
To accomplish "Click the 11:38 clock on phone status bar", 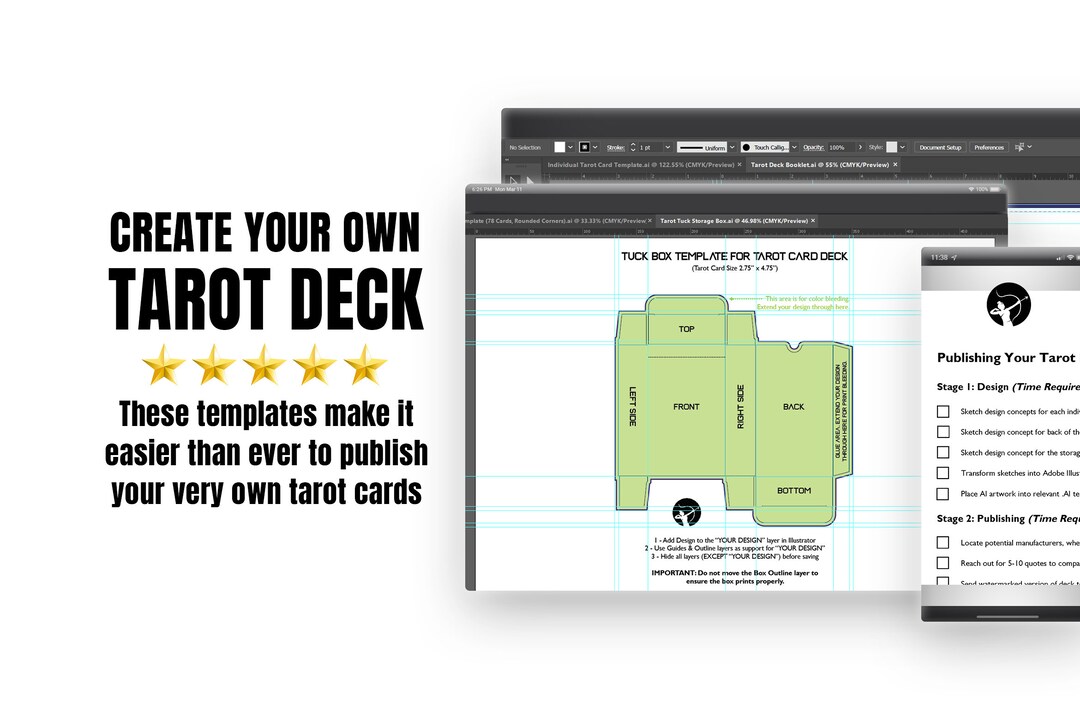I will [x=939, y=258].
